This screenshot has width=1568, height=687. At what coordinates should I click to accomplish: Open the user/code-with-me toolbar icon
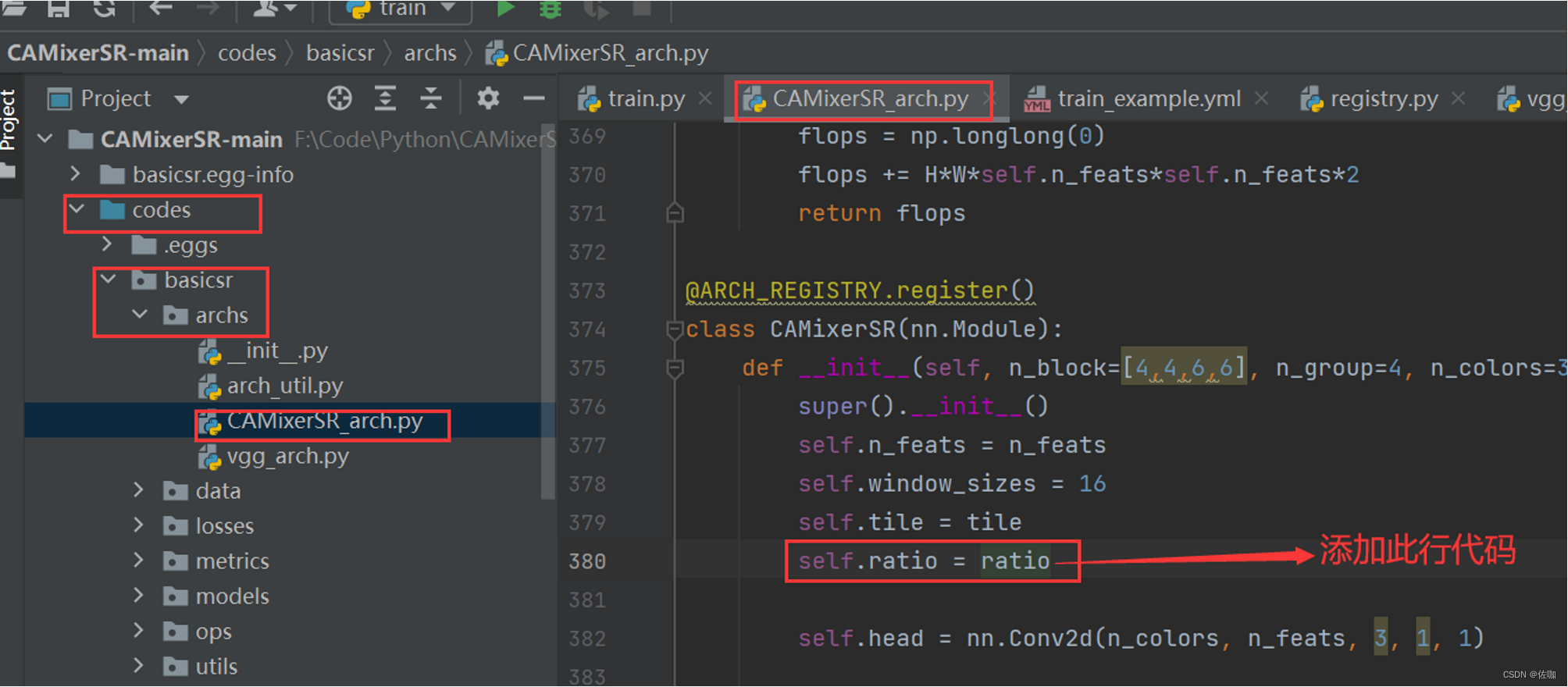coord(274,9)
